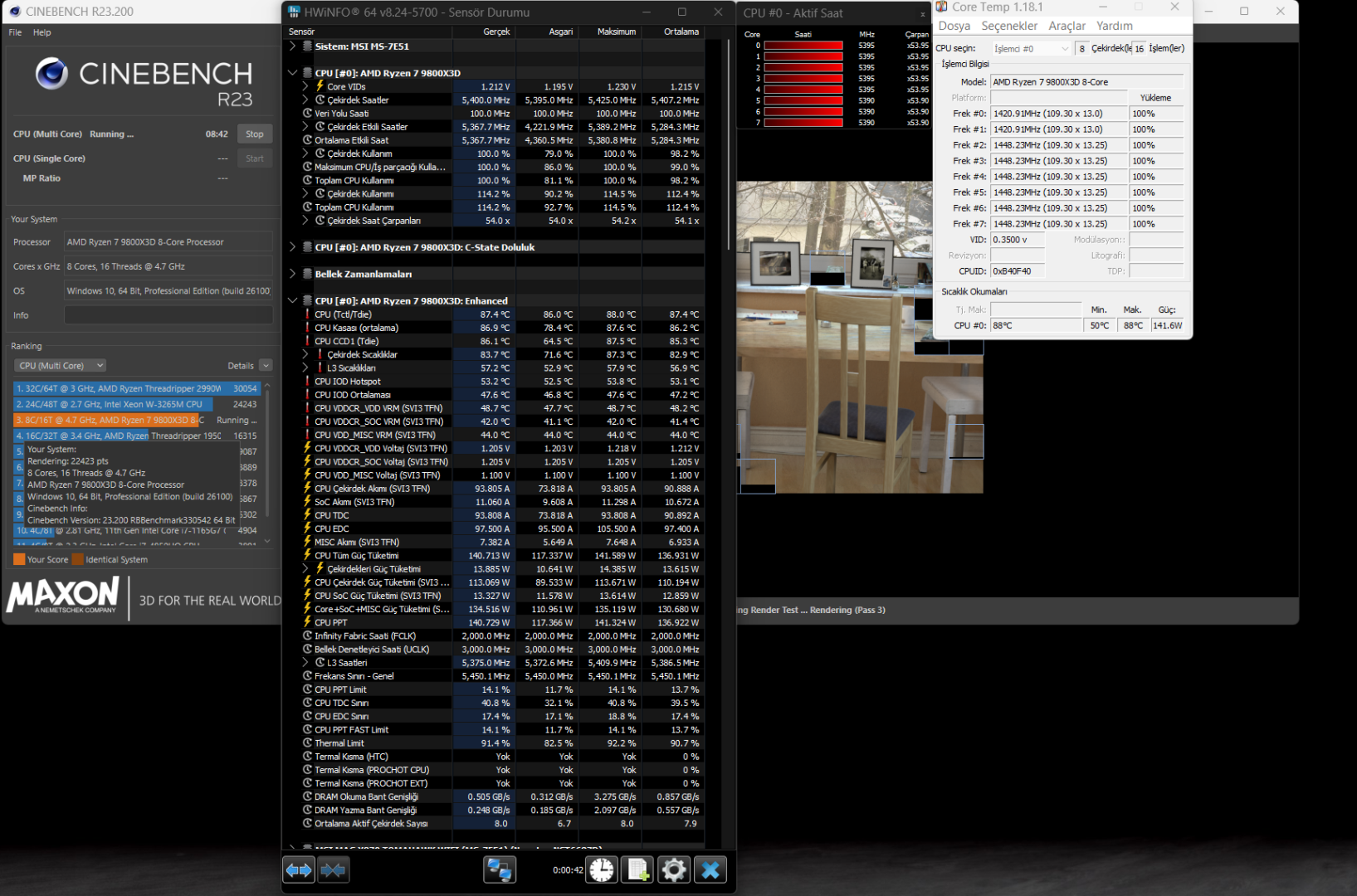Open HWiNFO remote monitors network icon

point(500,869)
